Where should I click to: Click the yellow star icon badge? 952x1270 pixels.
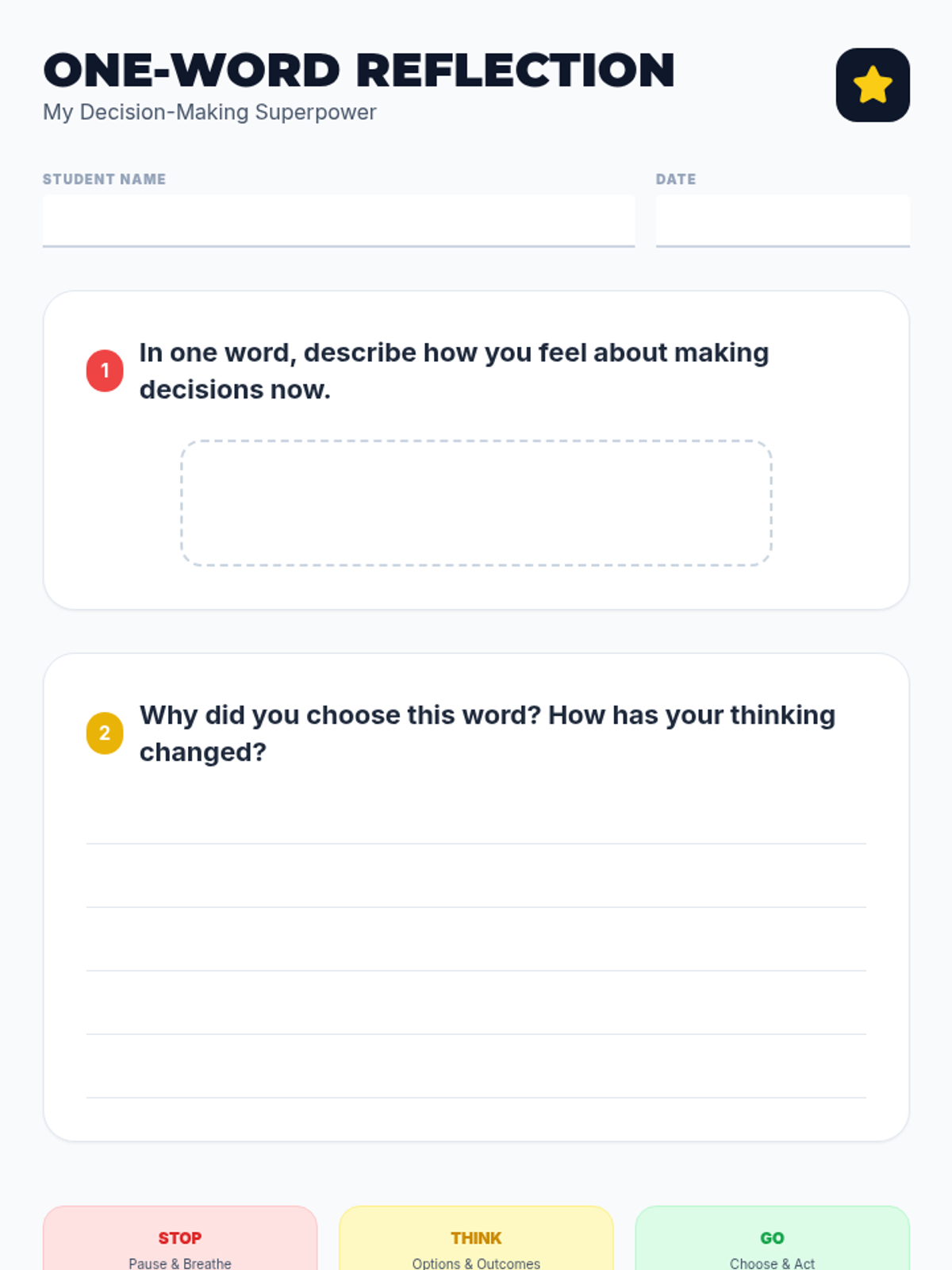873,85
